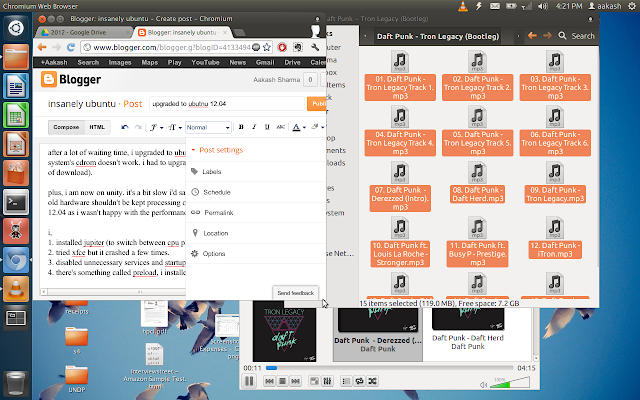Open Ubuntu Software Center from launcher
Screen dimensions: 640x400
16,173
